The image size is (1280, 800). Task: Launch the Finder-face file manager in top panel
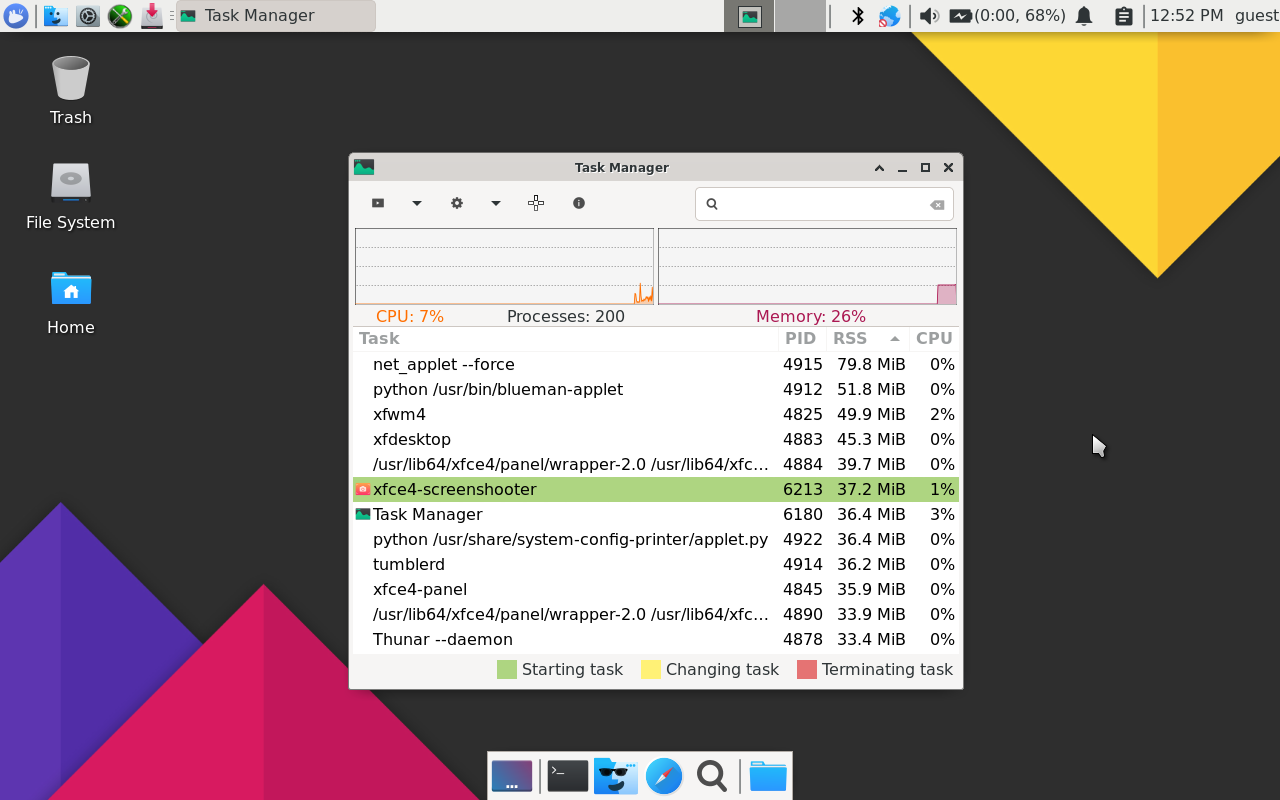(56, 16)
